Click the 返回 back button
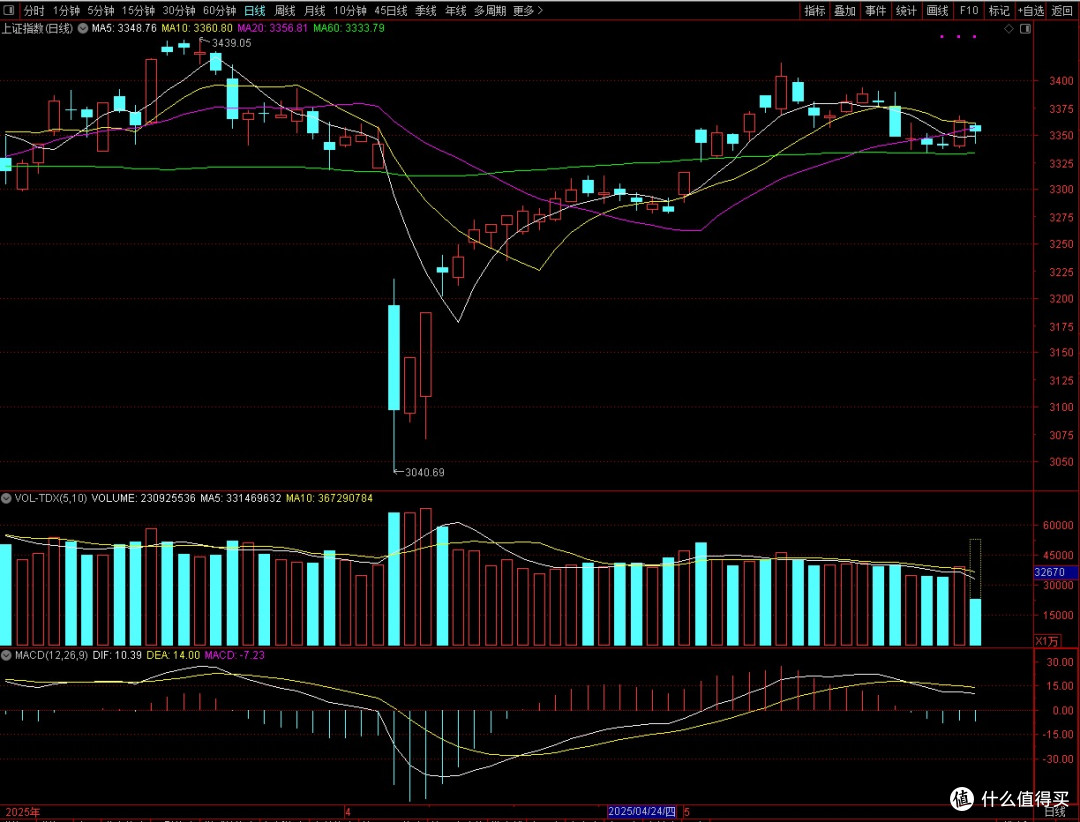Screen dimensions: 1080x822 click(x=1062, y=10)
